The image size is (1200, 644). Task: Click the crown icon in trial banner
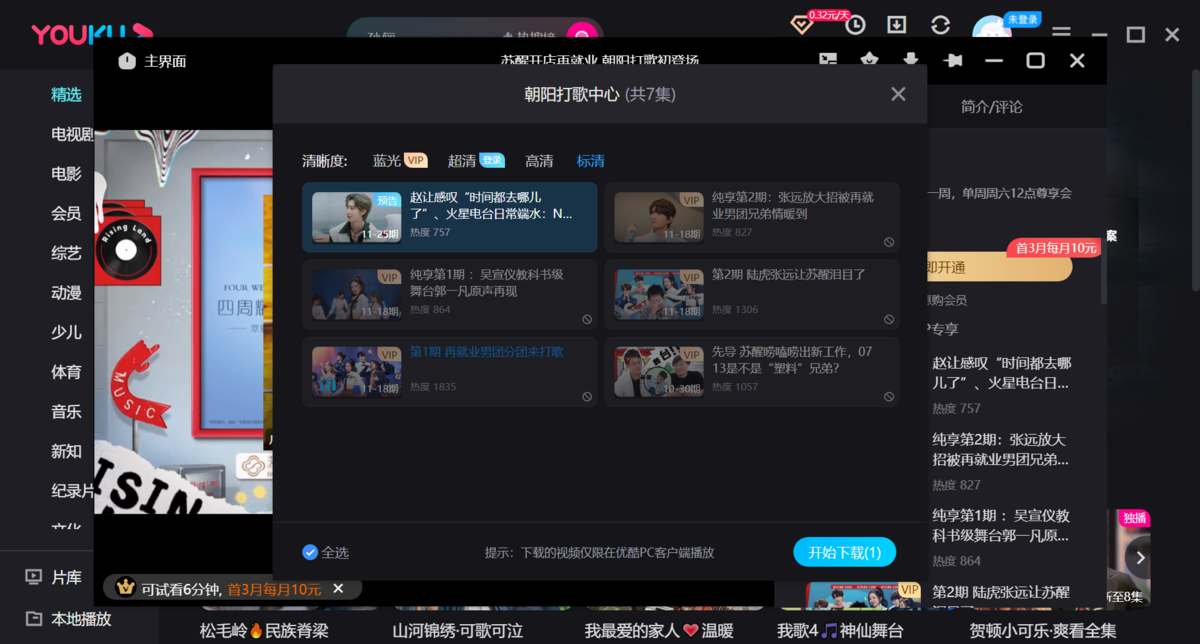tap(125, 588)
